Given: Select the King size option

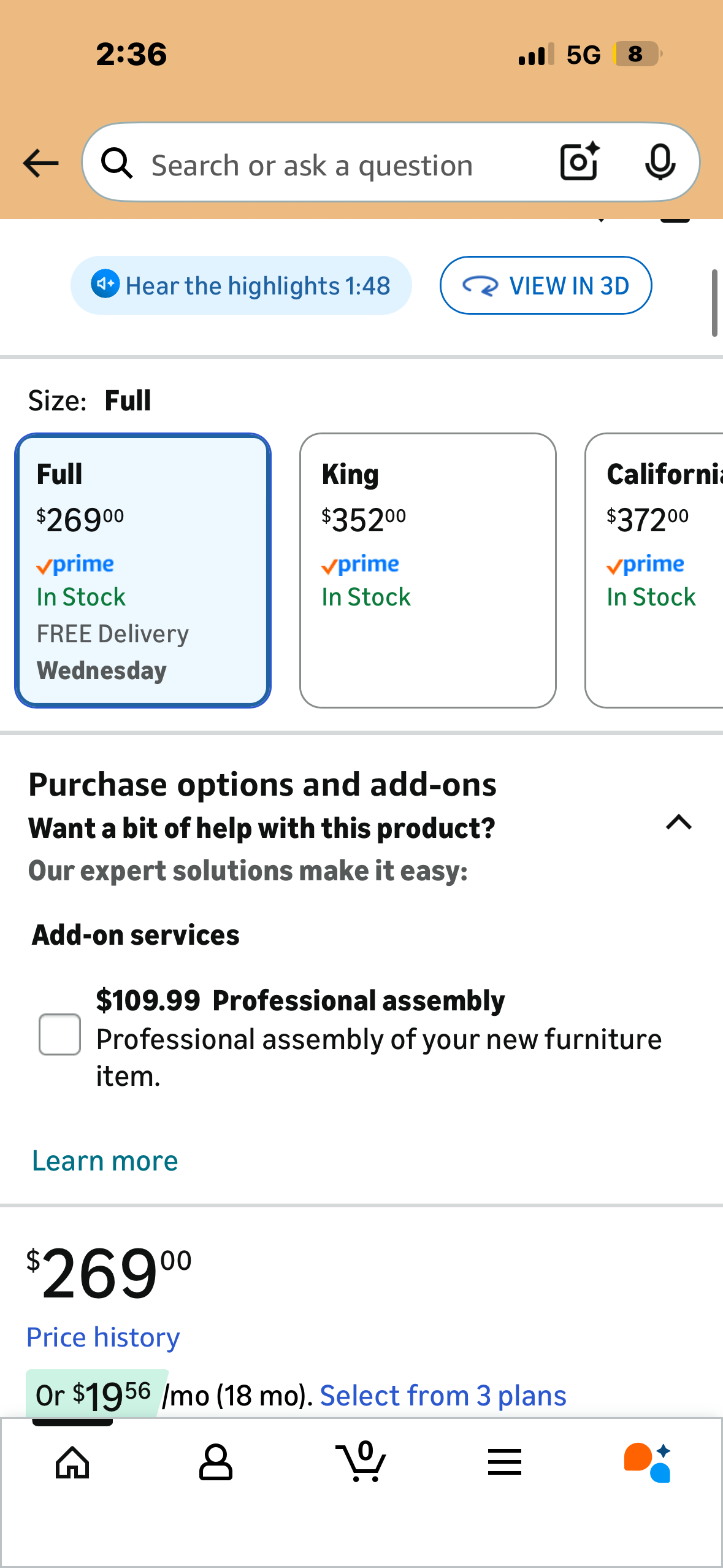Looking at the screenshot, I should tap(427, 571).
